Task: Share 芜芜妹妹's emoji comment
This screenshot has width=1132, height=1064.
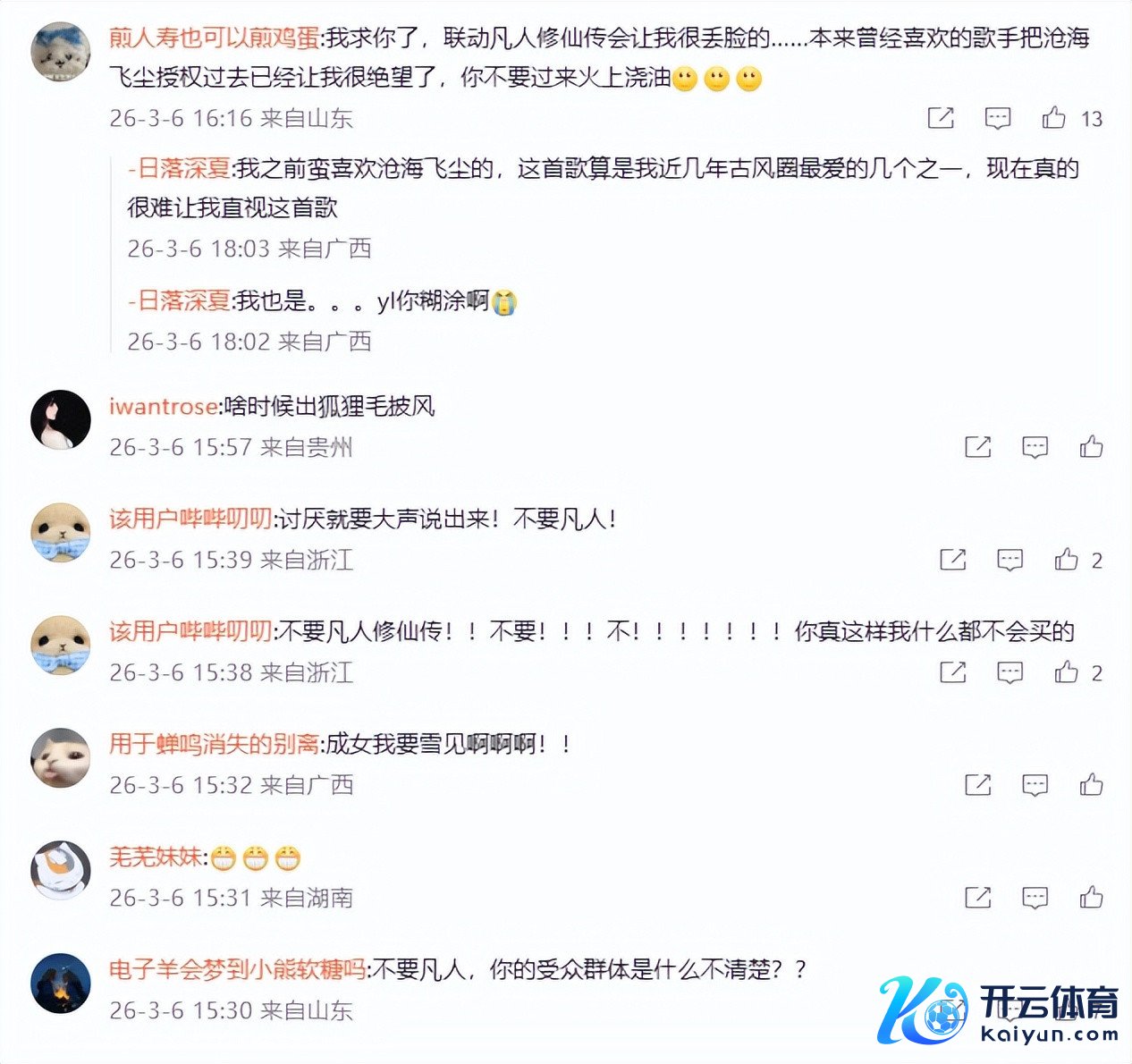Action: tap(978, 897)
